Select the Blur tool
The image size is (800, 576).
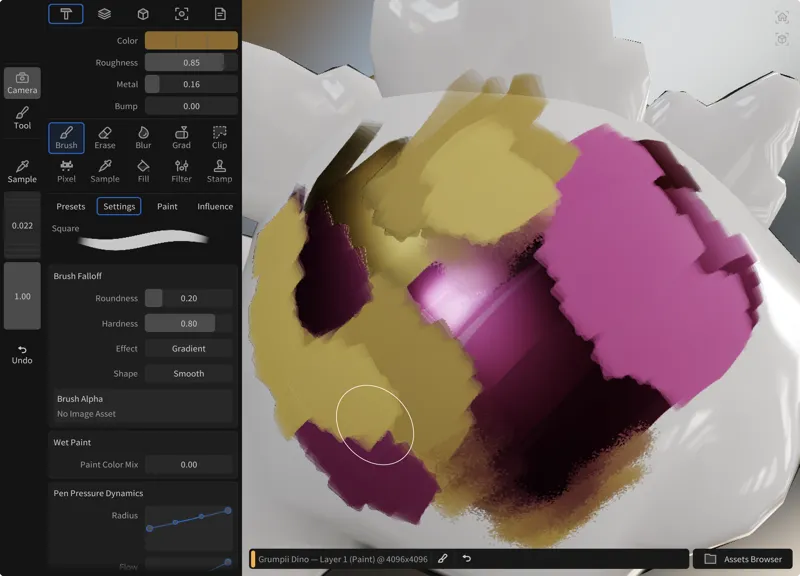click(x=143, y=138)
